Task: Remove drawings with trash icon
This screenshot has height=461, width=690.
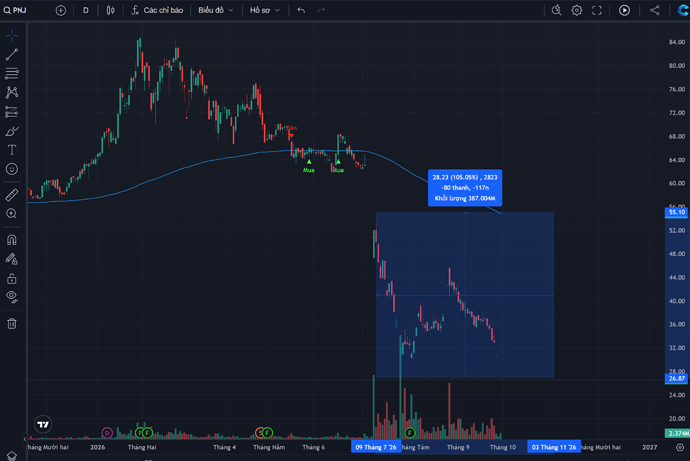Action: 12,324
